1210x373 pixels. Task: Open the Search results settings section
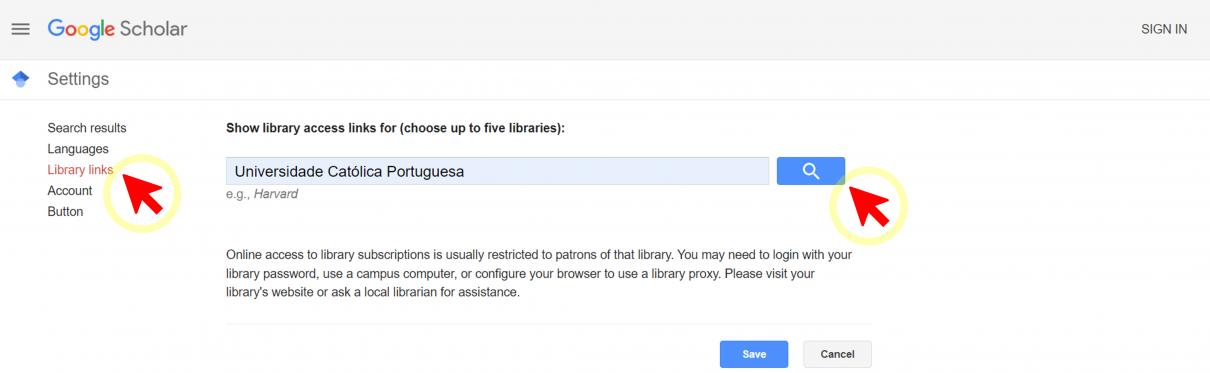click(87, 128)
